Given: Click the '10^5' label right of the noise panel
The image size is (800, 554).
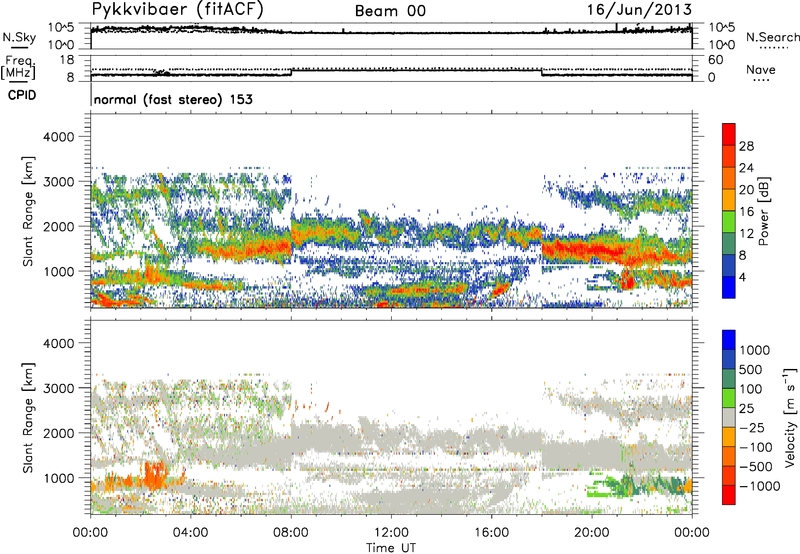Looking at the screenshot, I should click(x=722, y=27).
